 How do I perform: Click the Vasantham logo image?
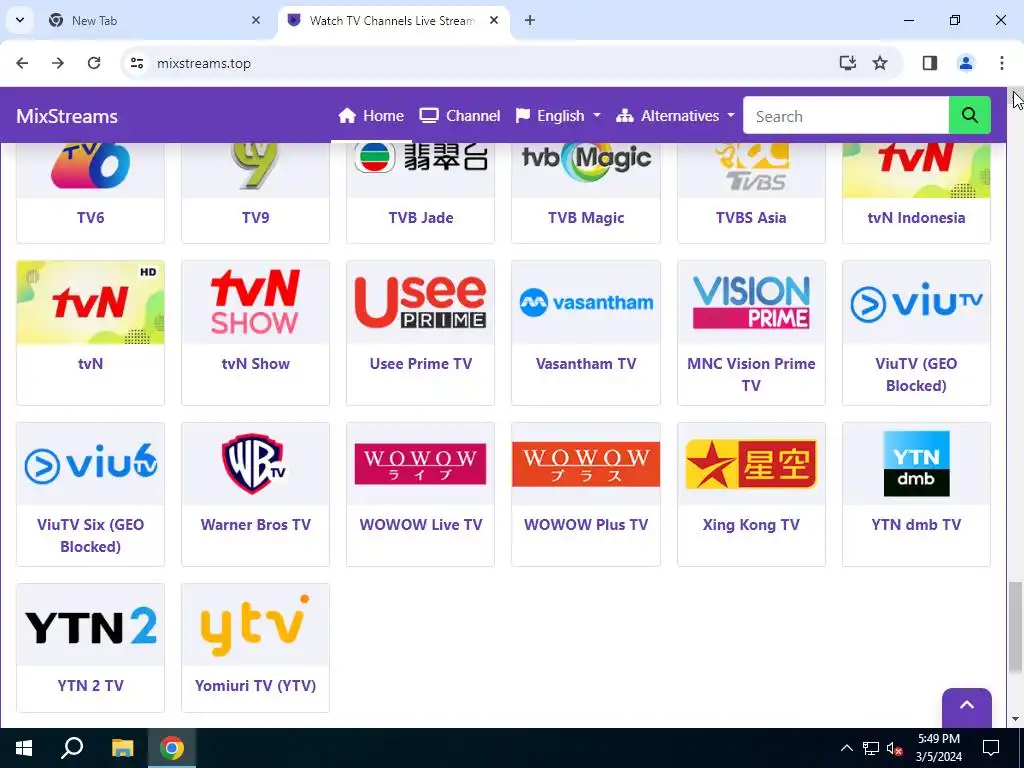tap(586, 302)
